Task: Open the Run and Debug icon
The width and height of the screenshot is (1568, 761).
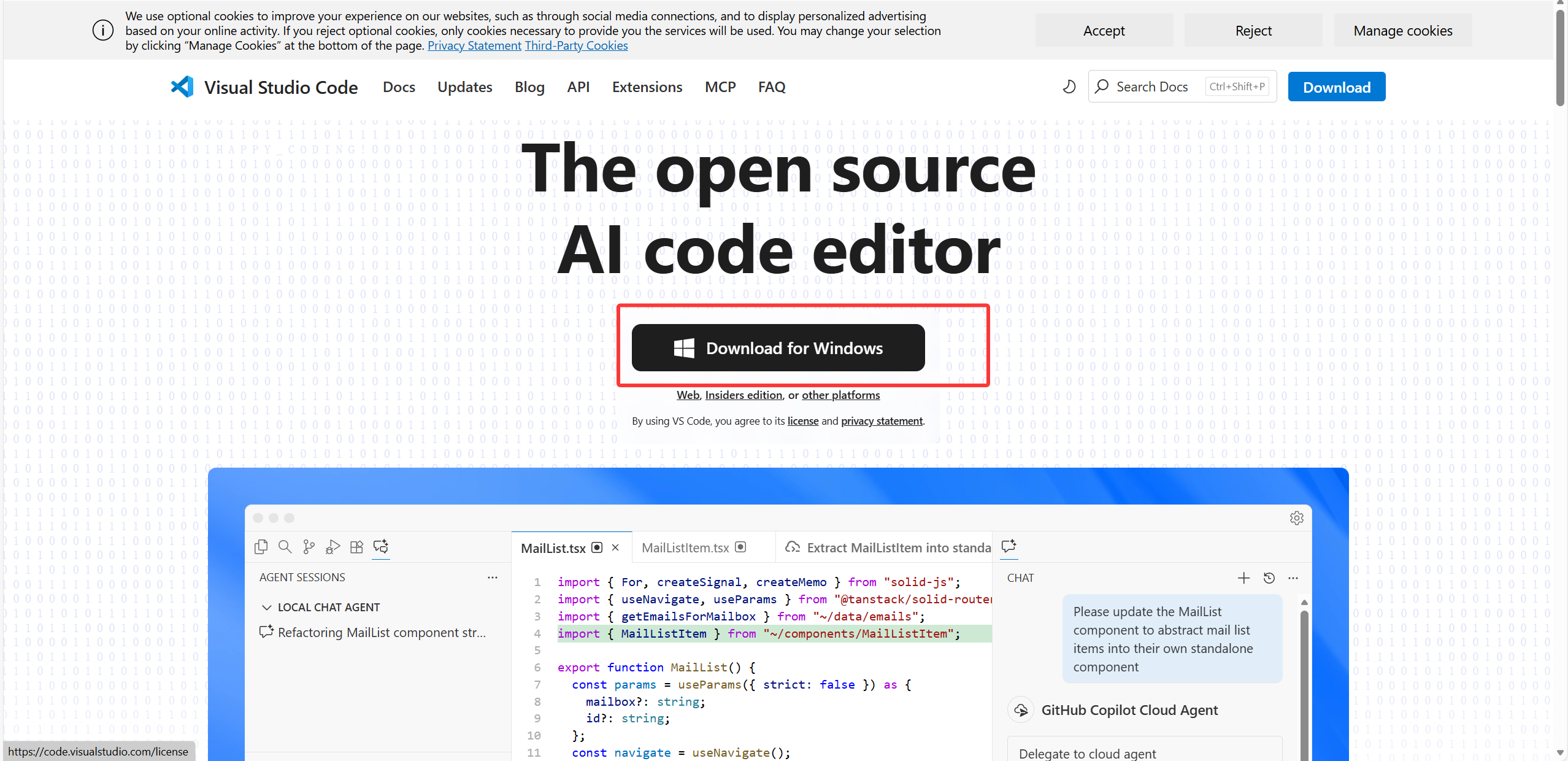Action: 332,546
